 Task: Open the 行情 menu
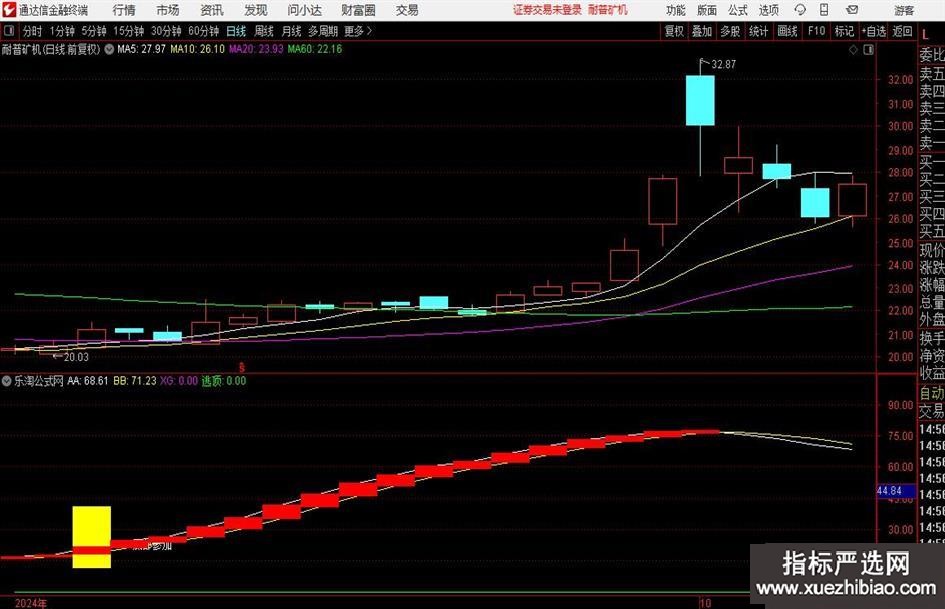click(x=124, y=10)
